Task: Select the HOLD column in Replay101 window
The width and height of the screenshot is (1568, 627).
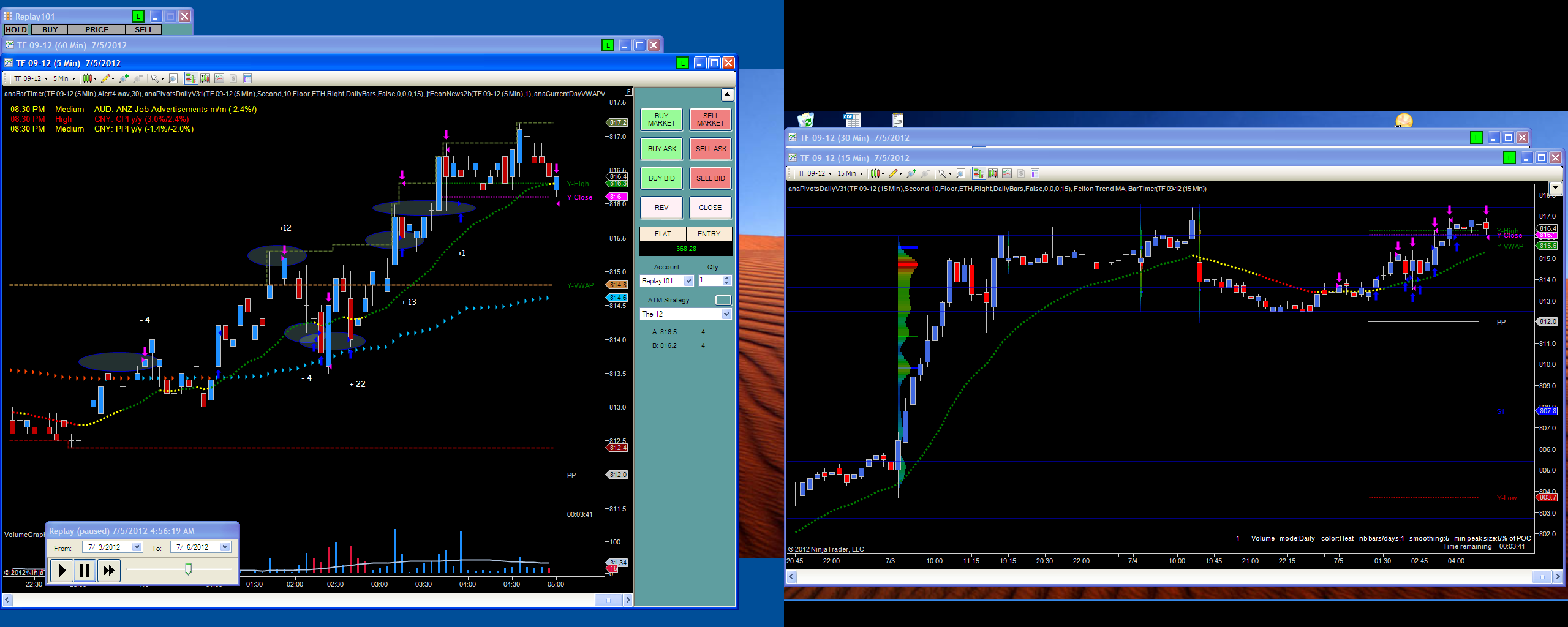Action: click(x=16, y=29)
